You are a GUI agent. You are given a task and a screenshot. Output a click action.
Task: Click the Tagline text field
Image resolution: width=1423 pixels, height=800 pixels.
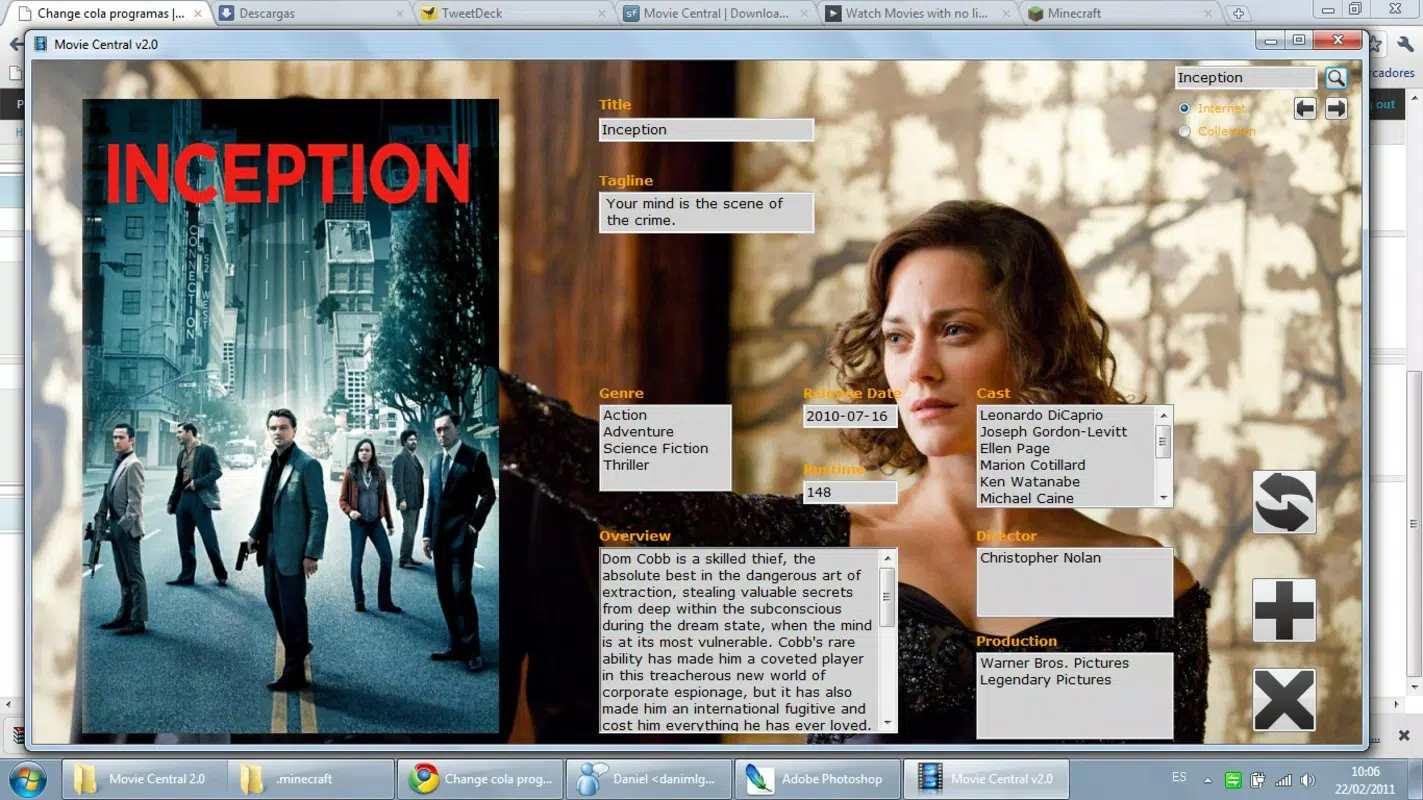(x=706, y=212)
